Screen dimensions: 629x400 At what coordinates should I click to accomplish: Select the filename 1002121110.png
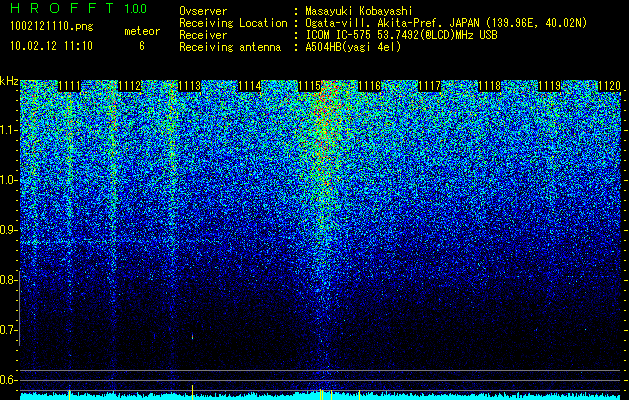click(x=52, y=27)
